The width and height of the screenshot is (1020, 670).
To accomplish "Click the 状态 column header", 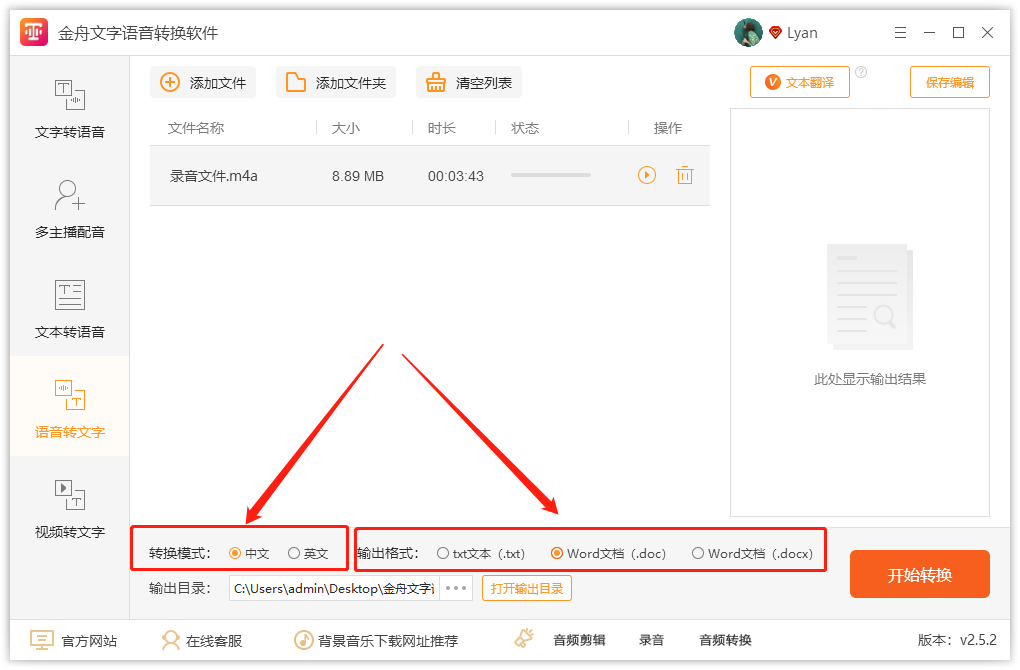I will (x=525, y=128).
